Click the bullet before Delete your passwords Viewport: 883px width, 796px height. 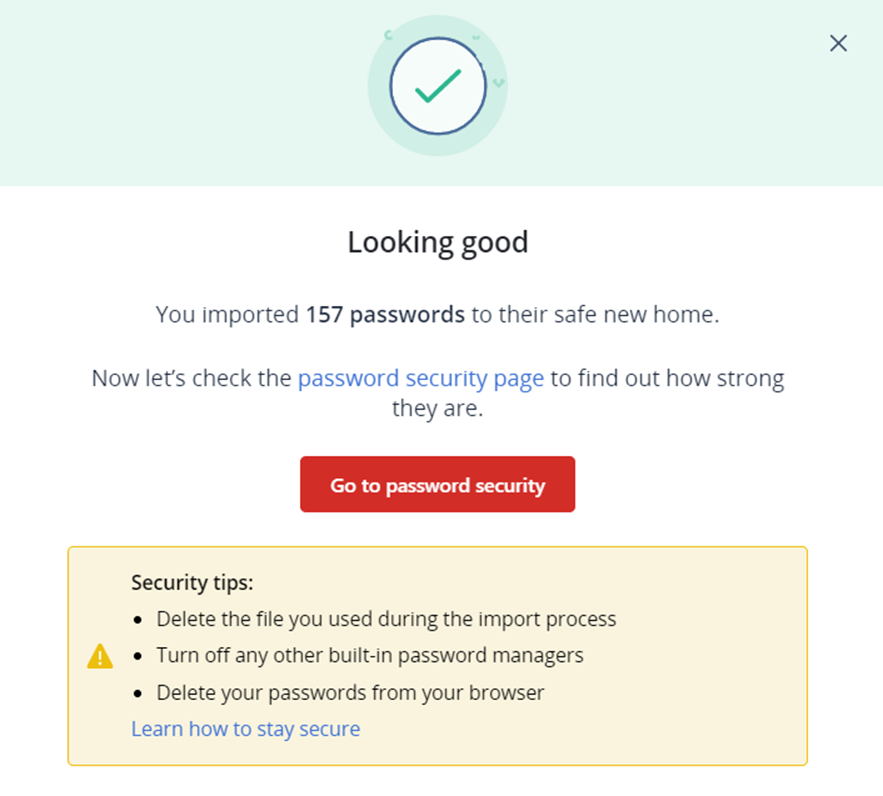pos(138,694)
